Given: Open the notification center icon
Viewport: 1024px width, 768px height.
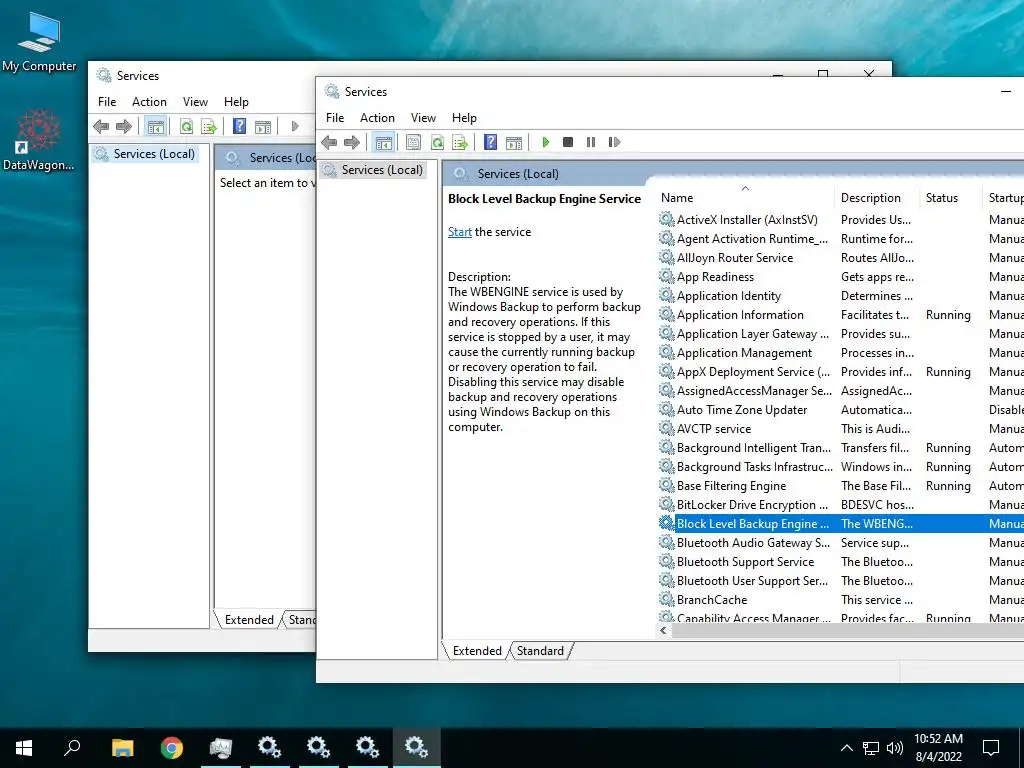Looking at the screenshot, I should pos(991,748).
